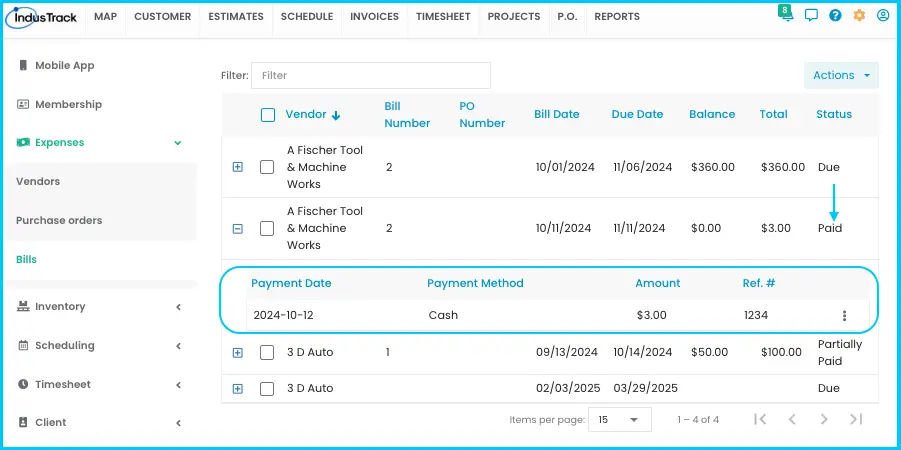Sort by PO Number column
This screenshot has width=901, height=450.
click(482, 115)
